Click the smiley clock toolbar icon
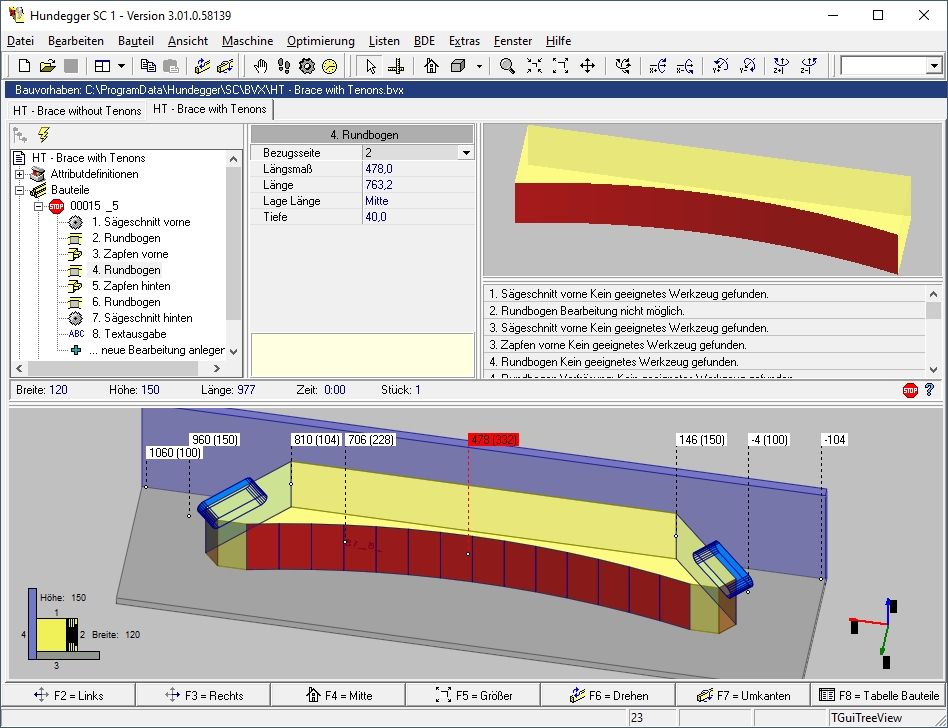 pos(329,66)
